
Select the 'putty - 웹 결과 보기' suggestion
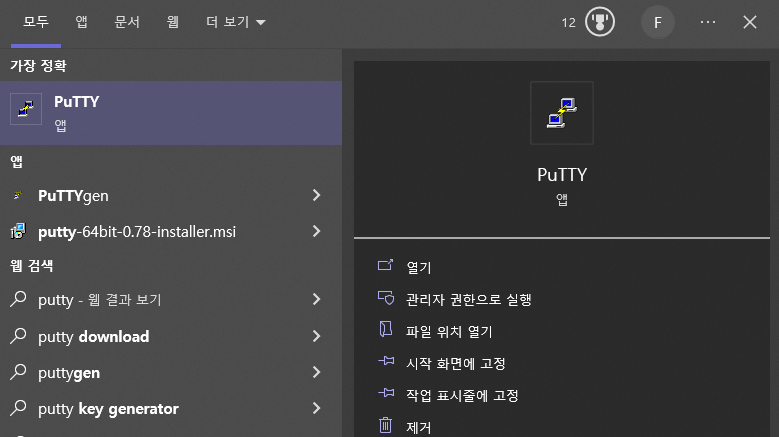(171, 299)
